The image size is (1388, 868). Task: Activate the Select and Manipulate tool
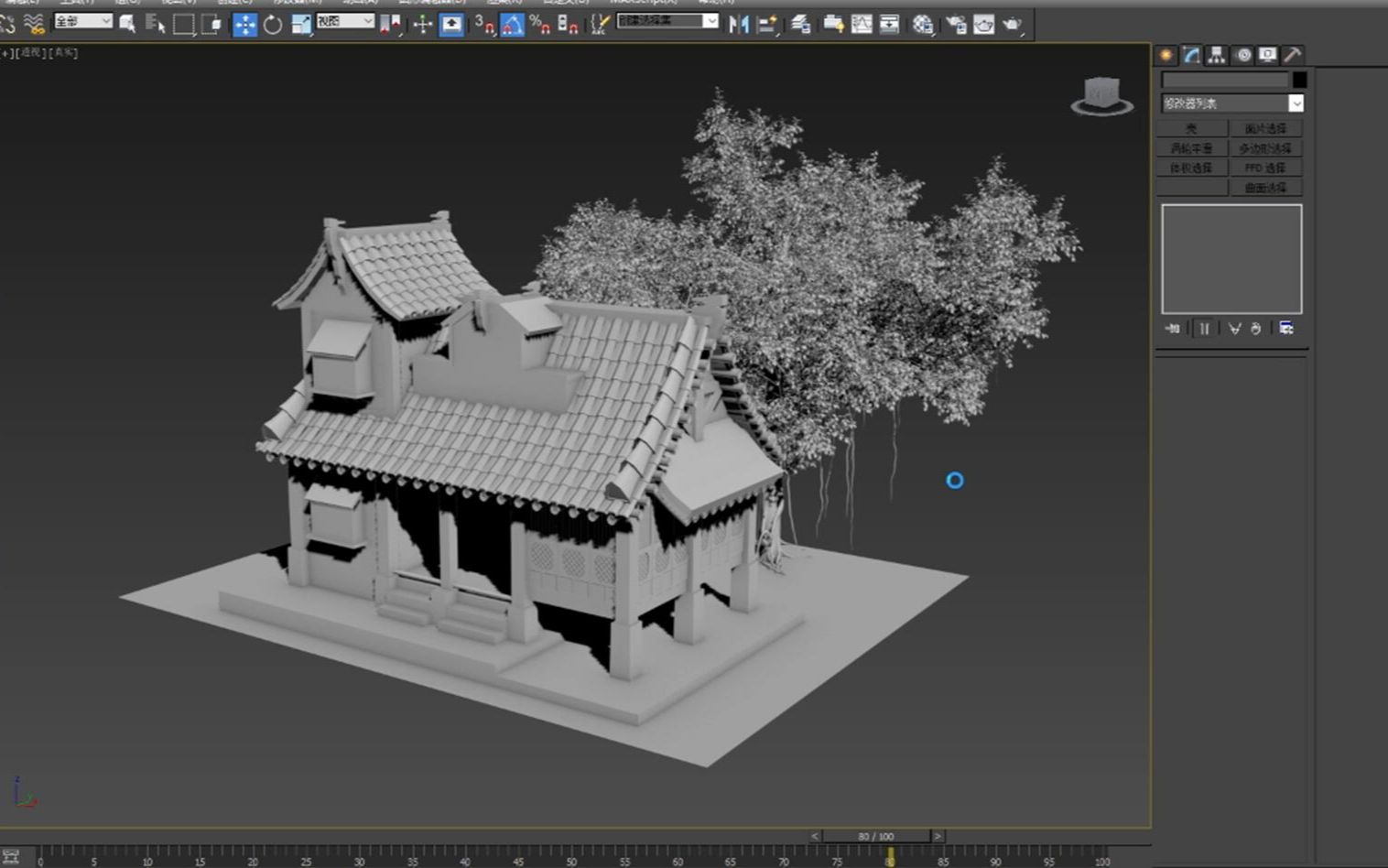[x=422, y=25]
